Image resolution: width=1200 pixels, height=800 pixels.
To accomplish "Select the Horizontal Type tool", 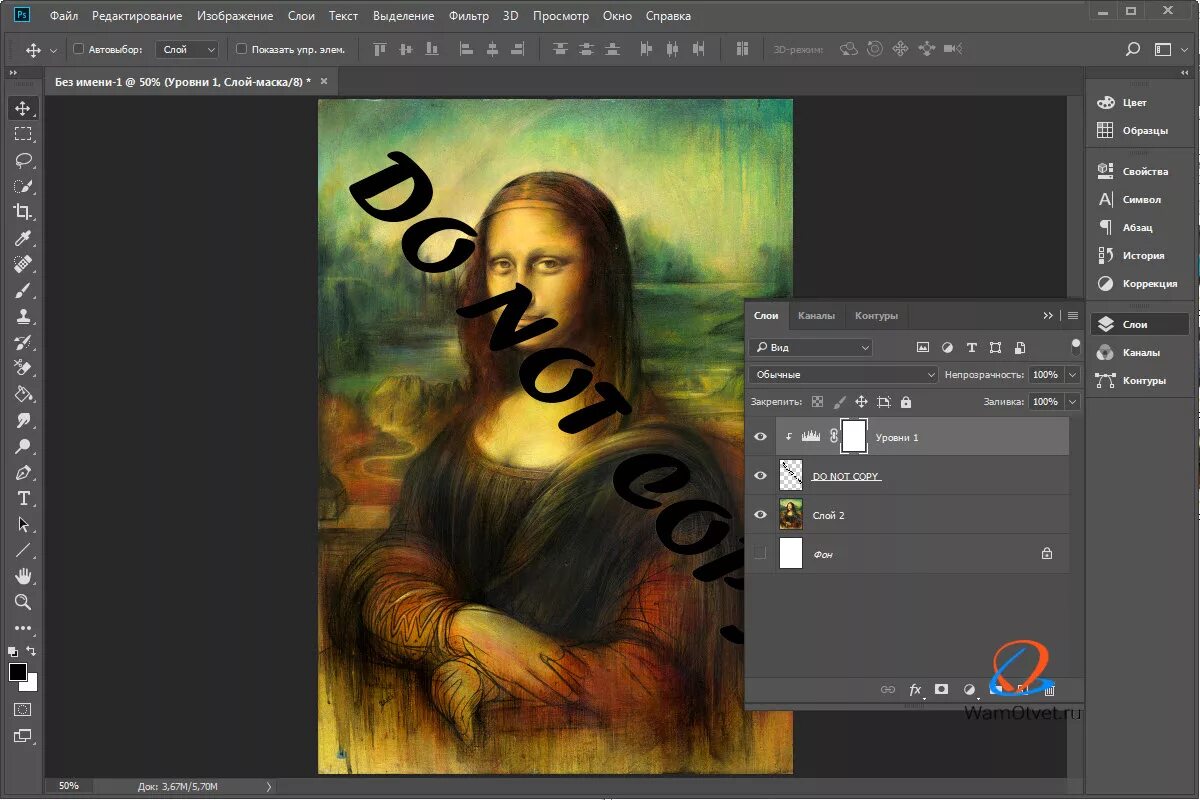I will click(22, 498).
